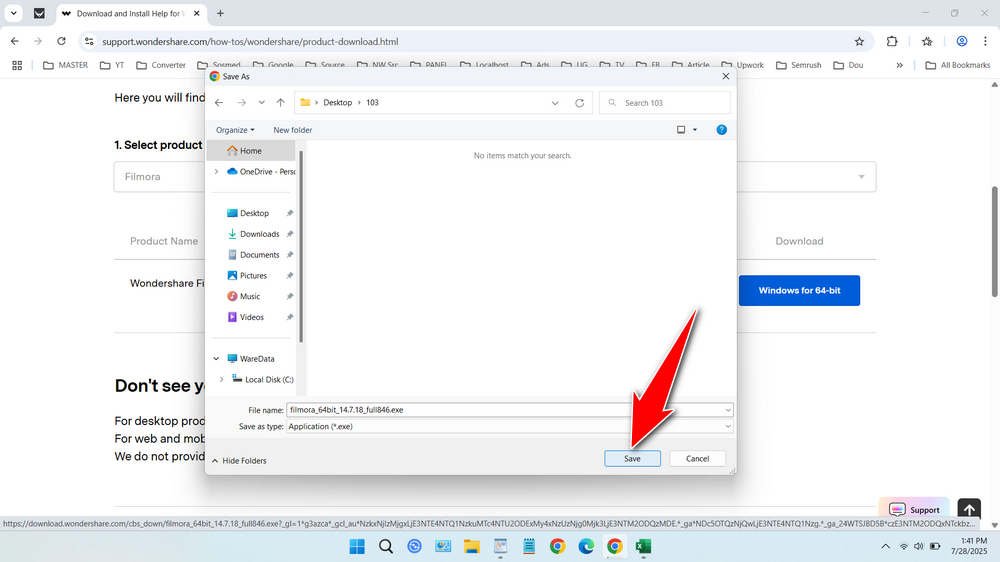
Task: Open Excel from taskbar
Action: pyautogui.click(x=643, y=547)
